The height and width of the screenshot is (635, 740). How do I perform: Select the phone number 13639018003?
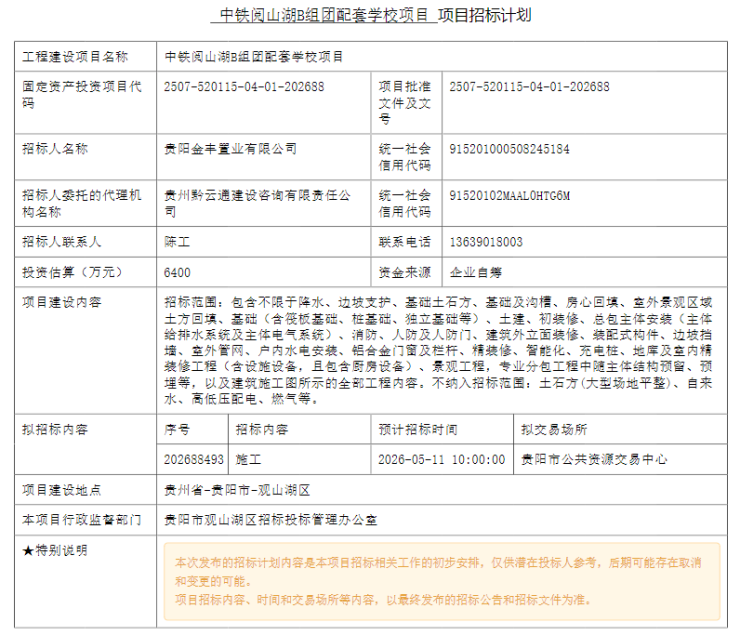tap(486, 242)
